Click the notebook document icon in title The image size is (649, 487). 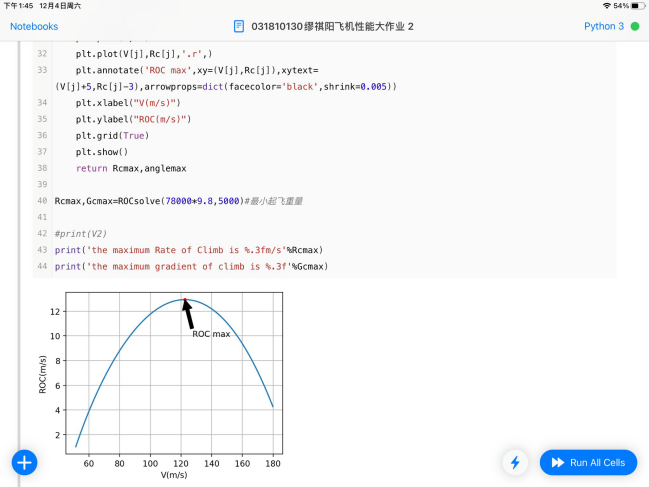coord(239,26)
